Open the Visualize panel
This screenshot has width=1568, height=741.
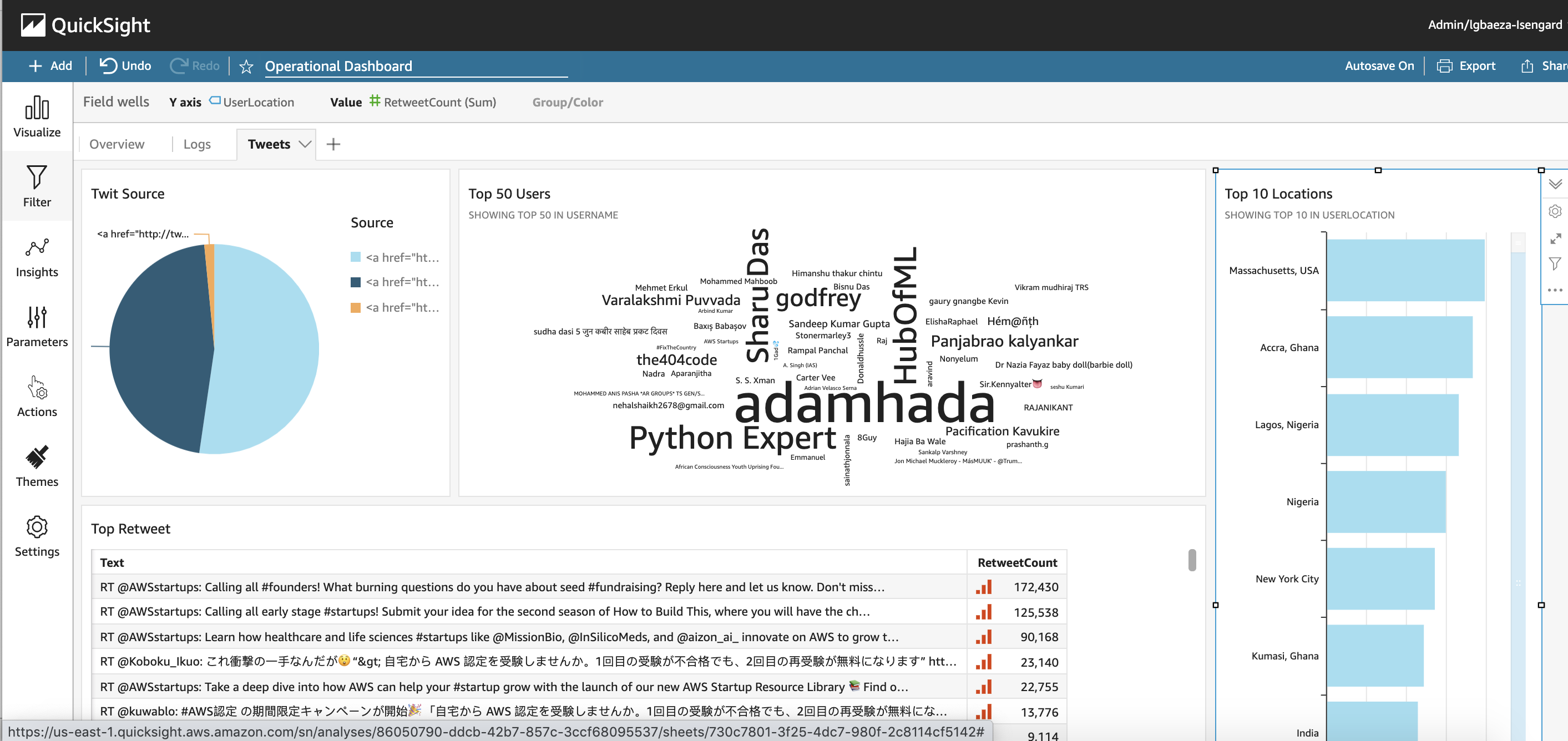pyautogui.click(x=37, y=117)
